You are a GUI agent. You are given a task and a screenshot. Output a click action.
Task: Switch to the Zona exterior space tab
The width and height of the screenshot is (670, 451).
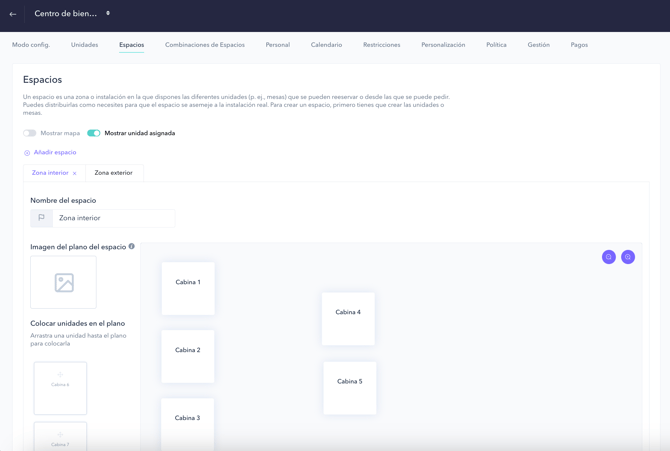click(114, 173)
